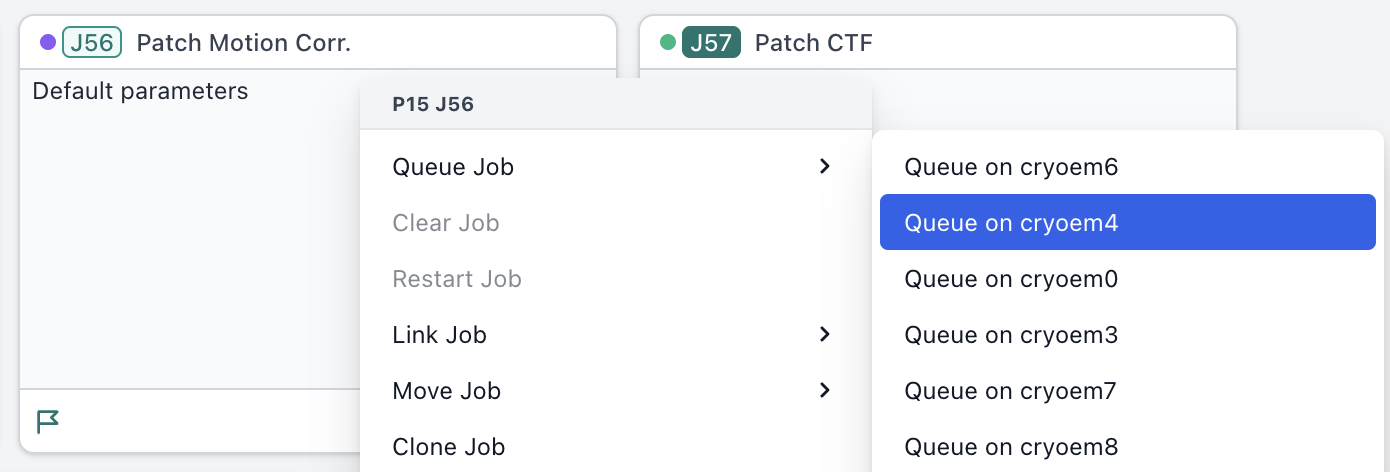This screenshot has height=472, width=1390.
Task: Click the J56 job ID badge
Action: click(92, 42)
